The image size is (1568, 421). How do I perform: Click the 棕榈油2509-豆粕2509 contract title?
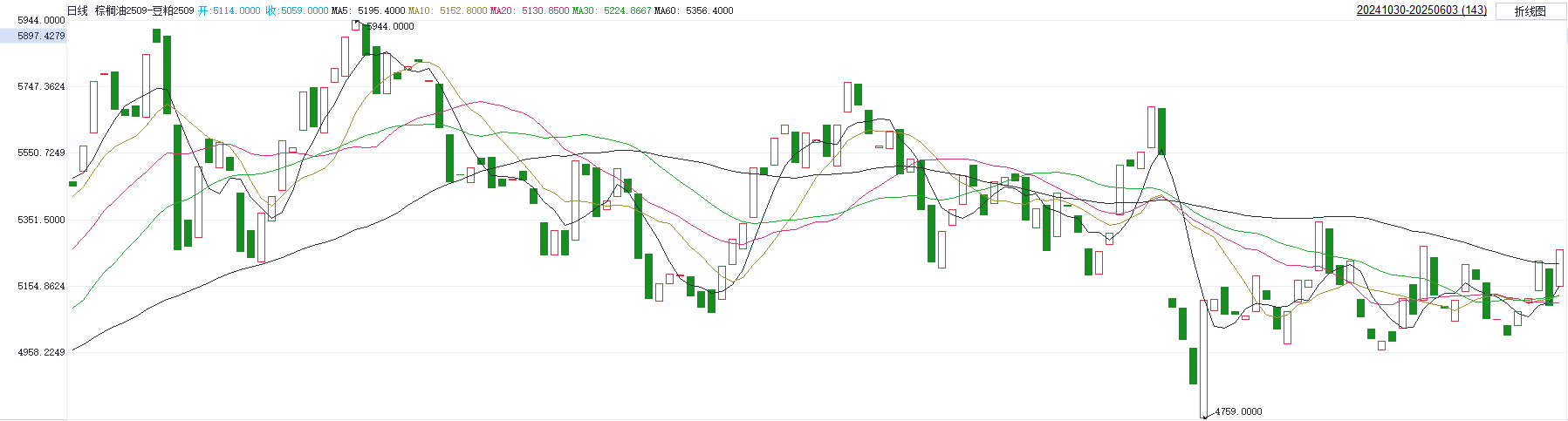pyautogui.click(x=145, y=10)
